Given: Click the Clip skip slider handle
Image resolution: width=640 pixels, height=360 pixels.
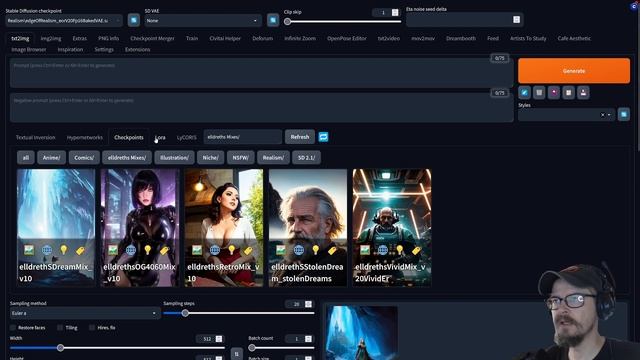Looking at the screenshot, I should pos(287,22).
